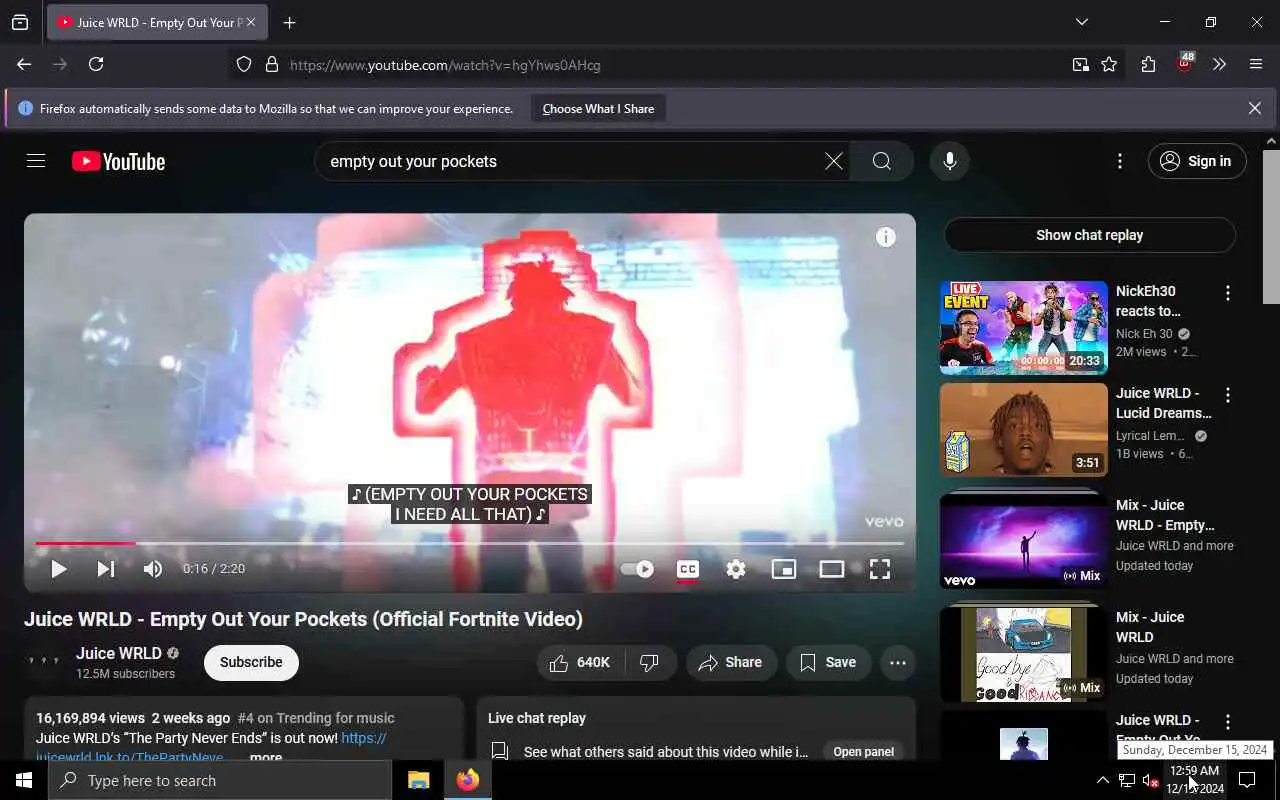
Task: Share this Juice WRLD video
Action: (731, 662)
